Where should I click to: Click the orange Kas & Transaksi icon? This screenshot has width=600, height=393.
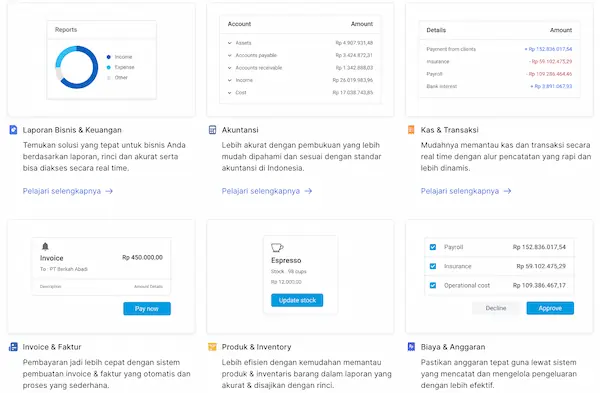(411, 130)
